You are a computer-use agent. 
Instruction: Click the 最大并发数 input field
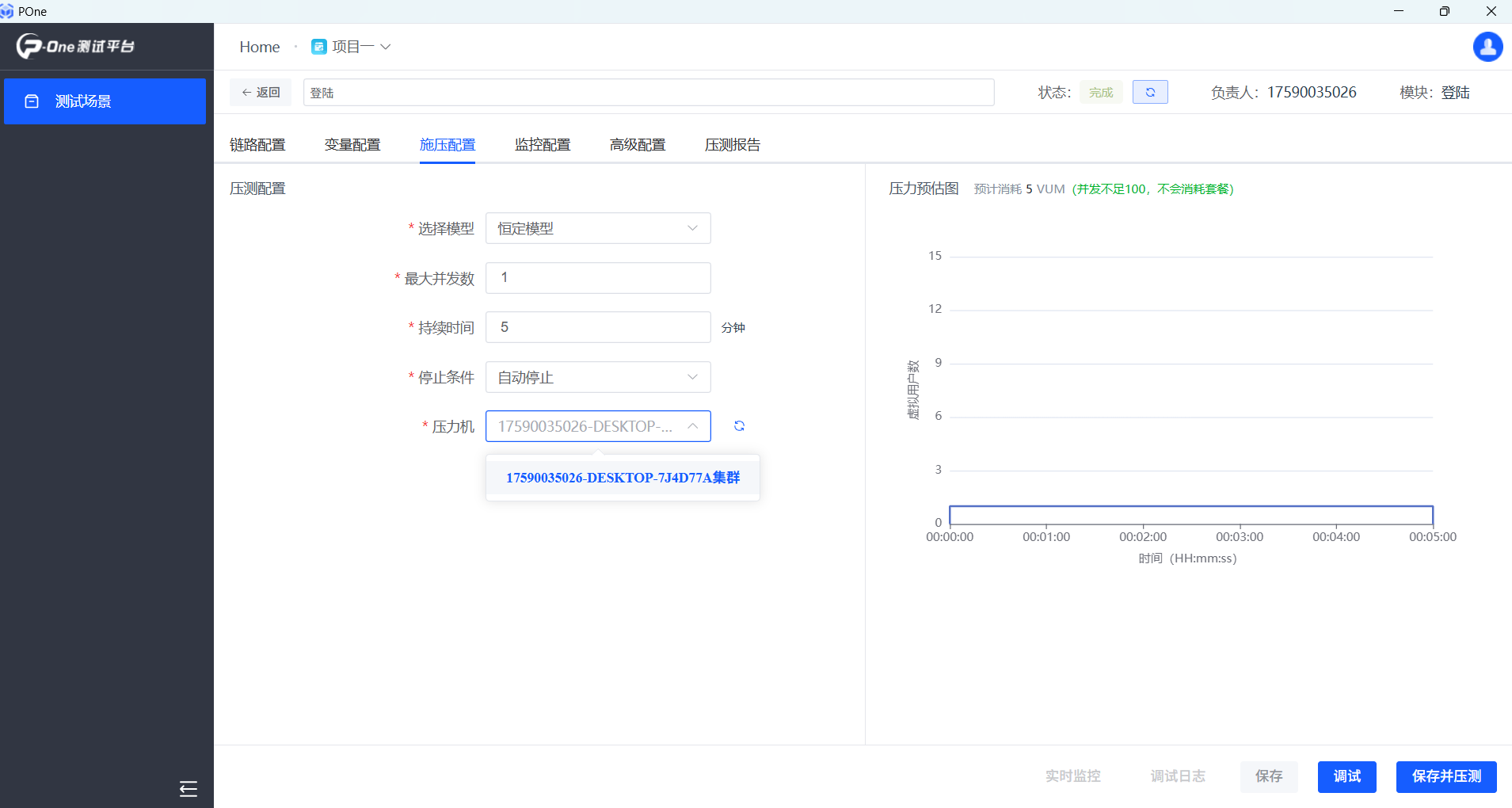tap(597, 278)
